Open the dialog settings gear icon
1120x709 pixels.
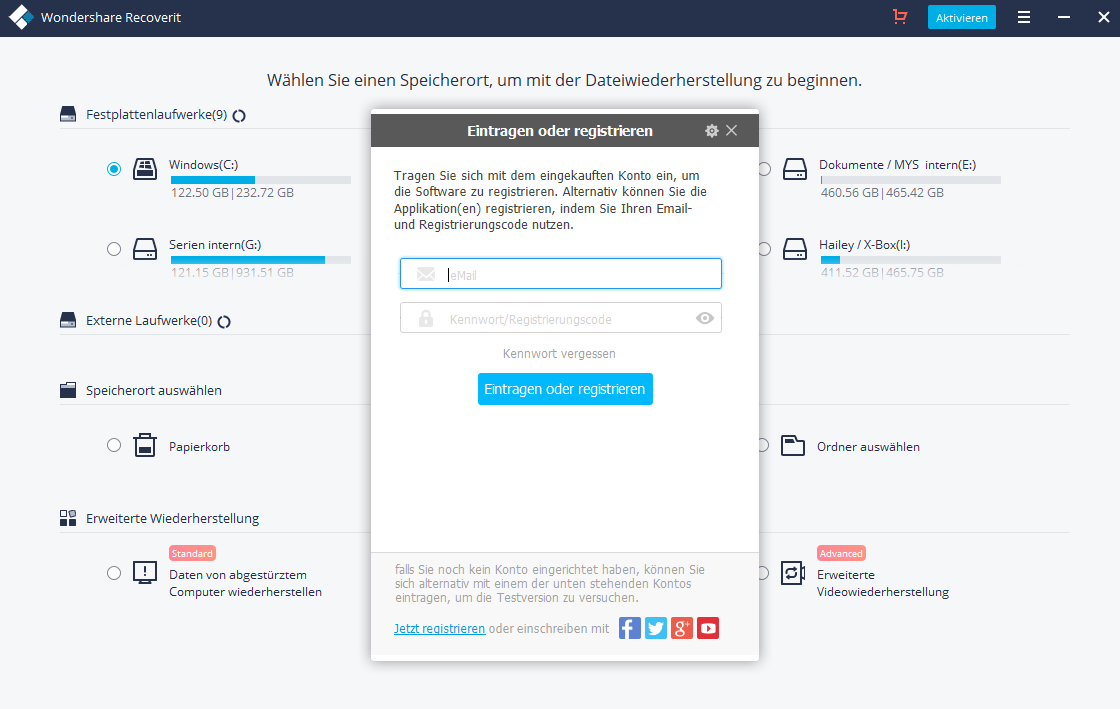coord(712,131)
